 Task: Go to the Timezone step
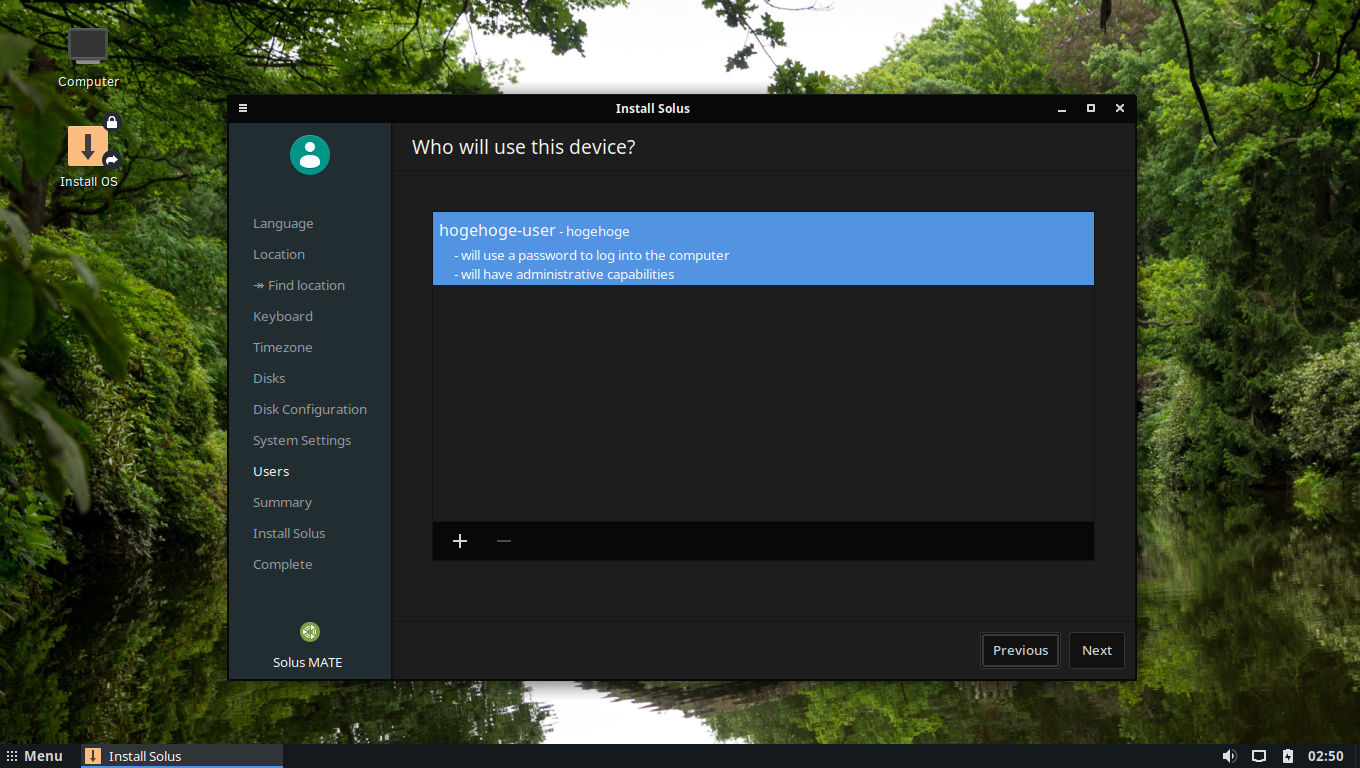click(283, 348)
